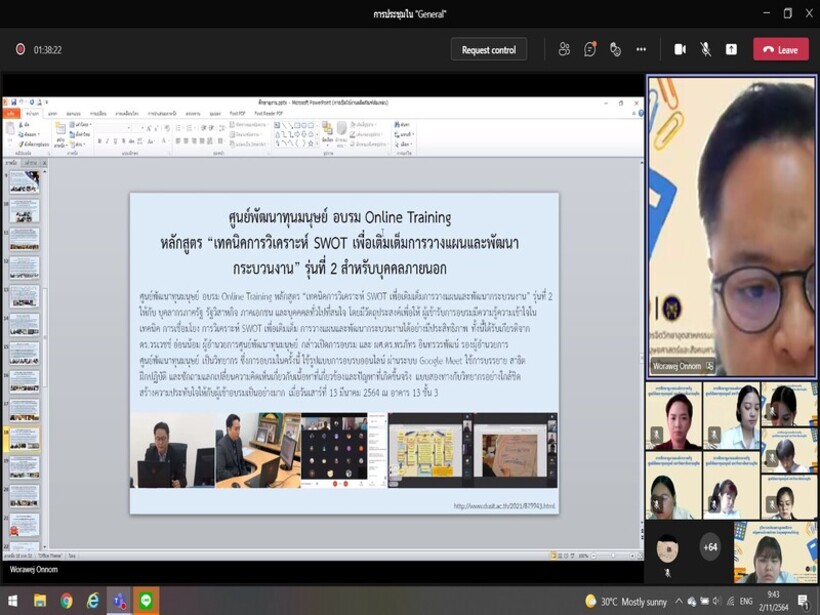Select slide 19 thumbnail in slide panel
This screenshot has height=615, width=820.
pos(24,467)
